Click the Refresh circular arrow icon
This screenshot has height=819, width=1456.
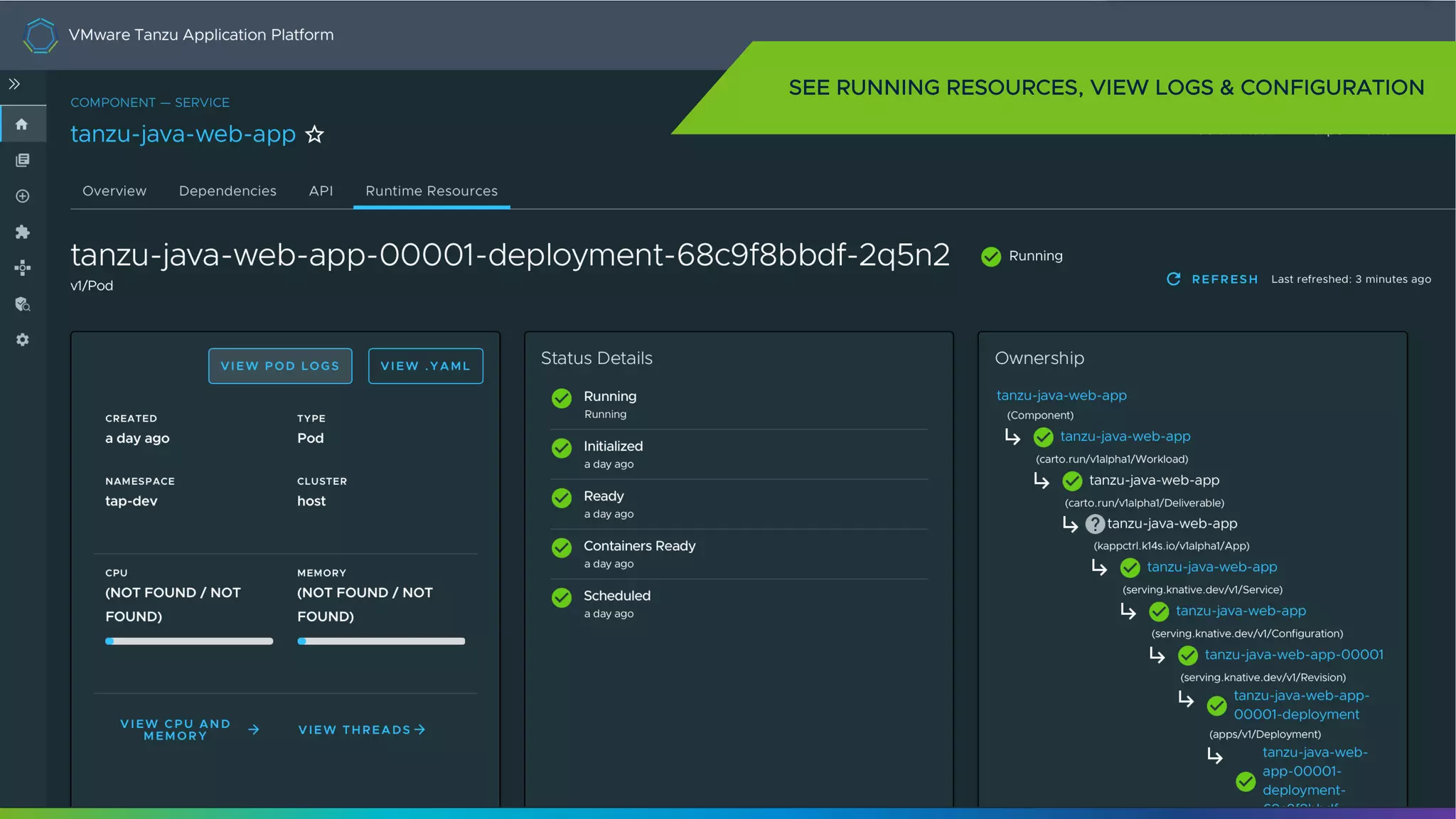coord(1174,279)
